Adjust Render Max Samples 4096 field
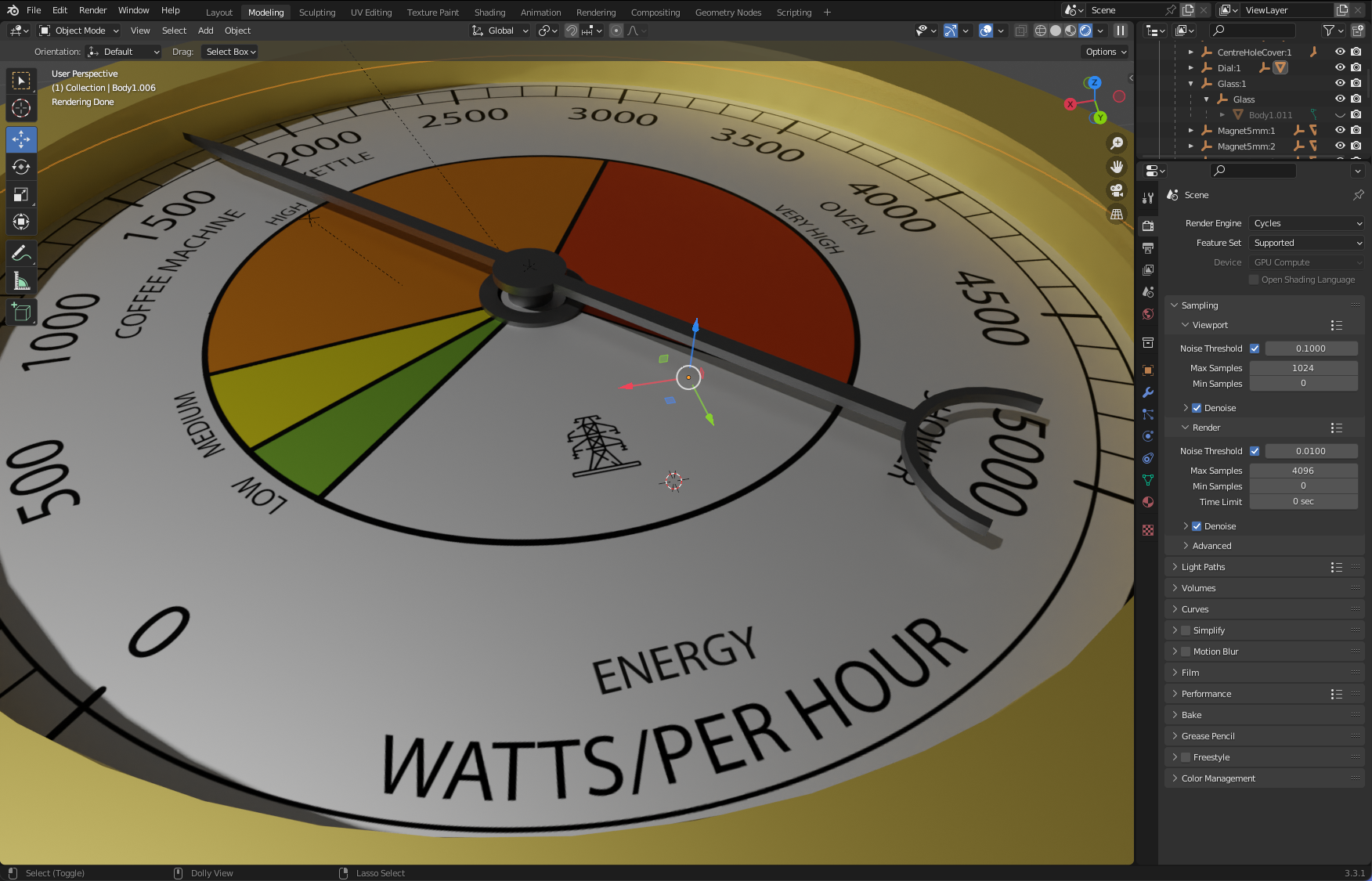This screenshot has height=881, width=1372. tap(1303, 471)
